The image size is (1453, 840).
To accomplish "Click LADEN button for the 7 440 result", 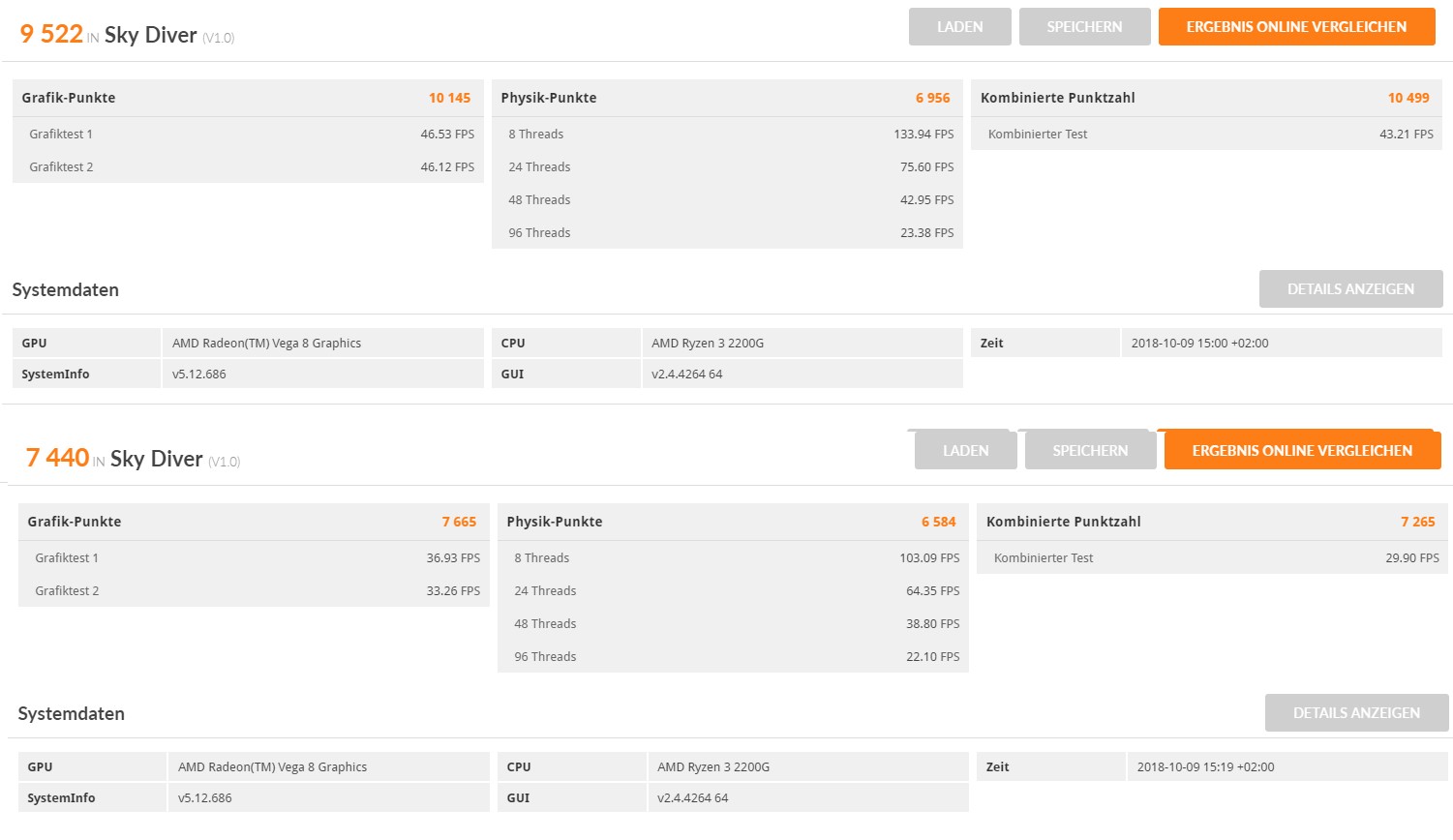I will pyautogui.click(x=965, y=451).
